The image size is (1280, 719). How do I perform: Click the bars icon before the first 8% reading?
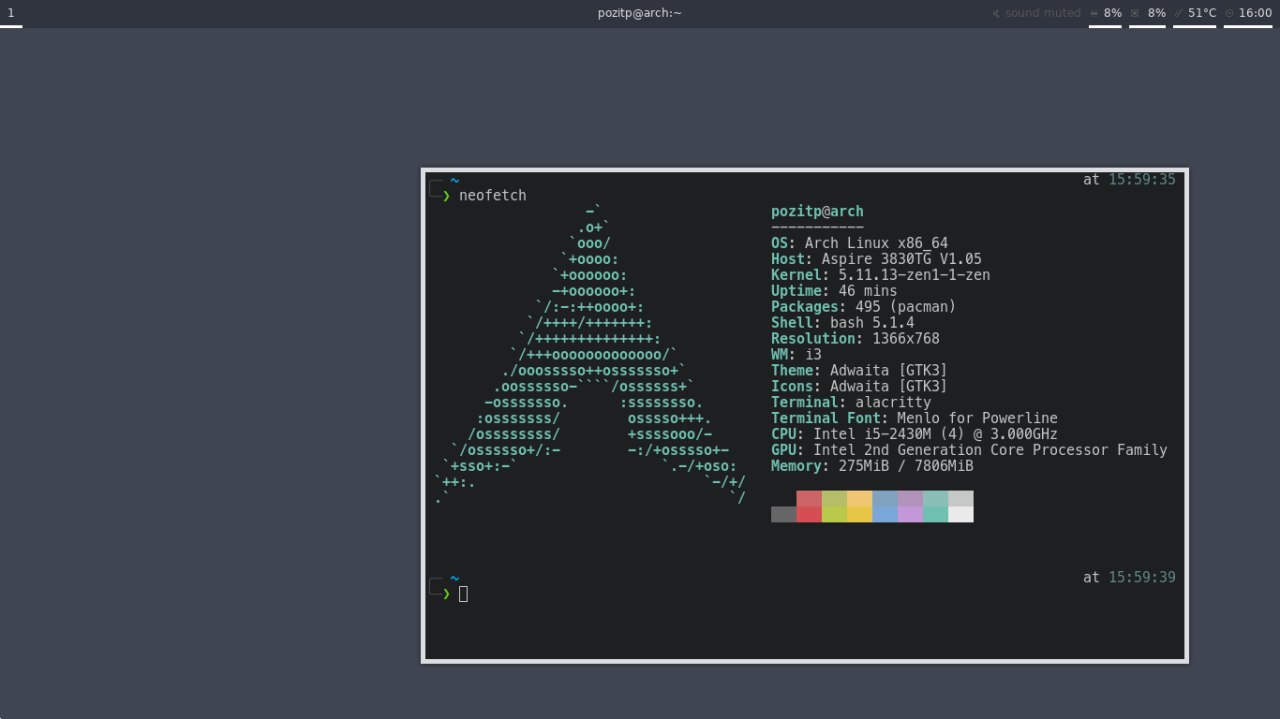click(x=1094, y=13)
